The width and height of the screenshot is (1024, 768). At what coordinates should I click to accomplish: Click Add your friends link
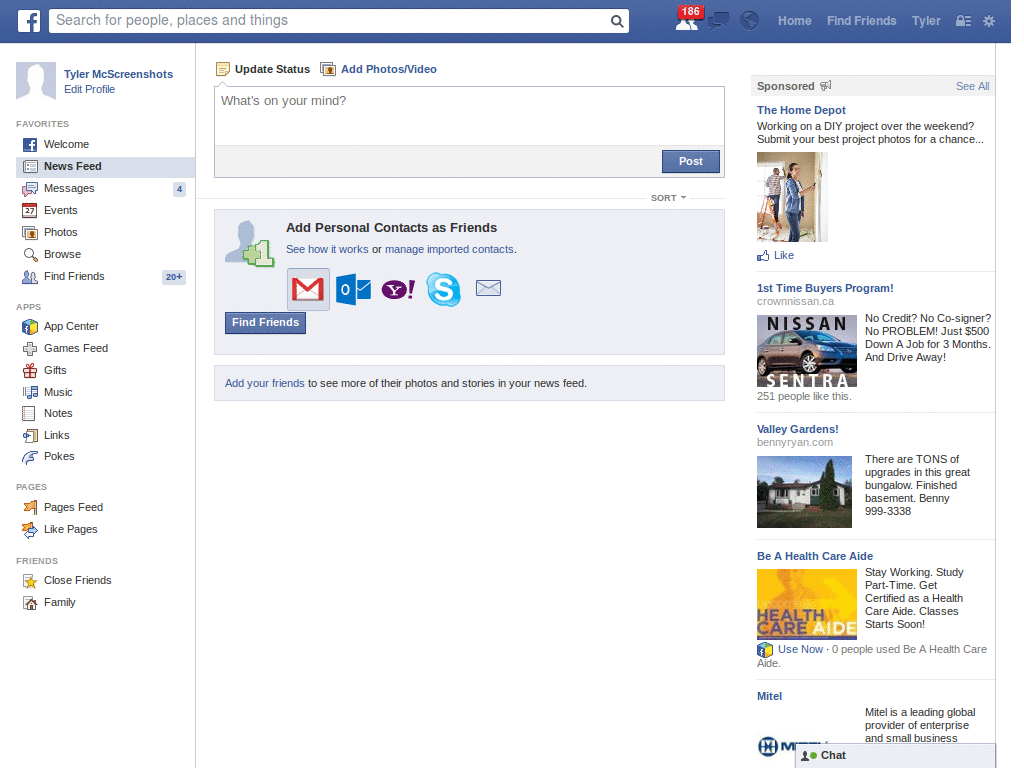click(x=264, y=383)
